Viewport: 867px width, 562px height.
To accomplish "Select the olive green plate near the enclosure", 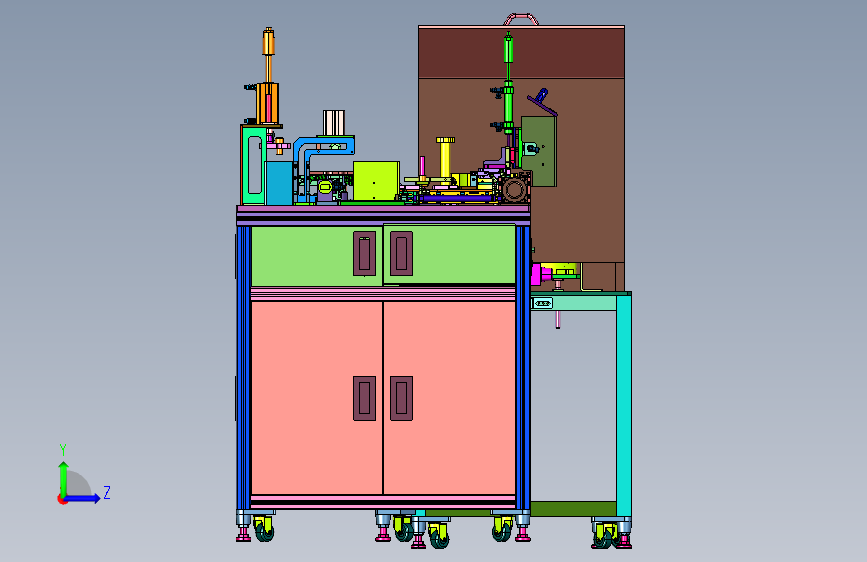I will click(539, 151).
